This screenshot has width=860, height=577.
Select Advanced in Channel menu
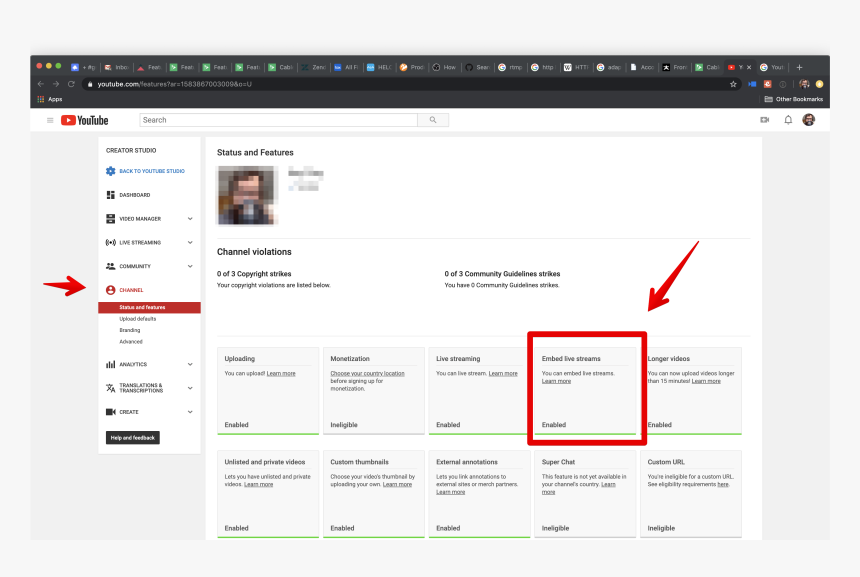click(131, 342)
